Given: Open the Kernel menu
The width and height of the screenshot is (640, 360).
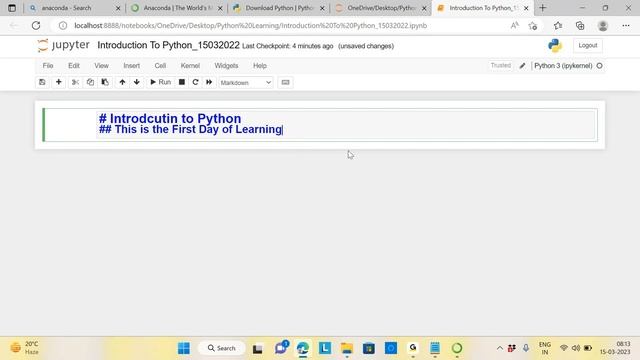Looking at the screenshot, I should tap(190, 66).
